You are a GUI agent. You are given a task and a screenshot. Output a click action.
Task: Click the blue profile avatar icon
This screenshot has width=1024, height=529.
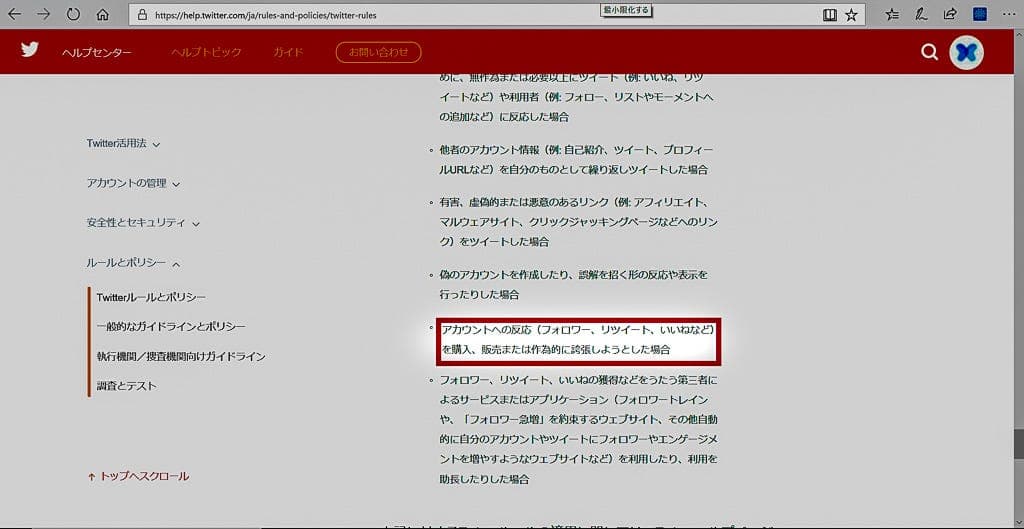[x=966, y=52]
